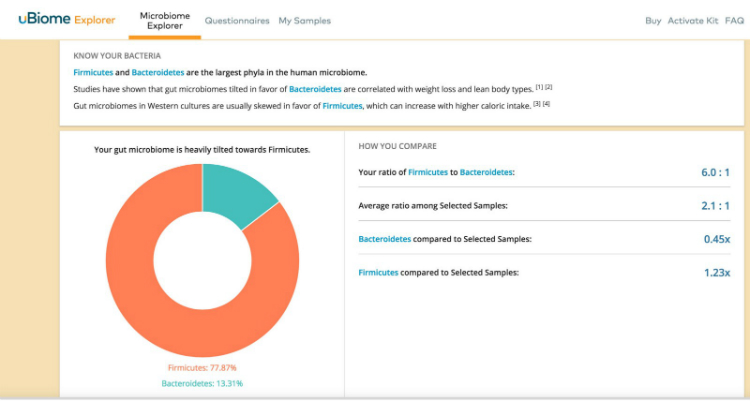The width and height of the screenshot is (750, 401).
Task: Click Firmicutes in 'Your ratio of' row
Action: coord(427,173)
